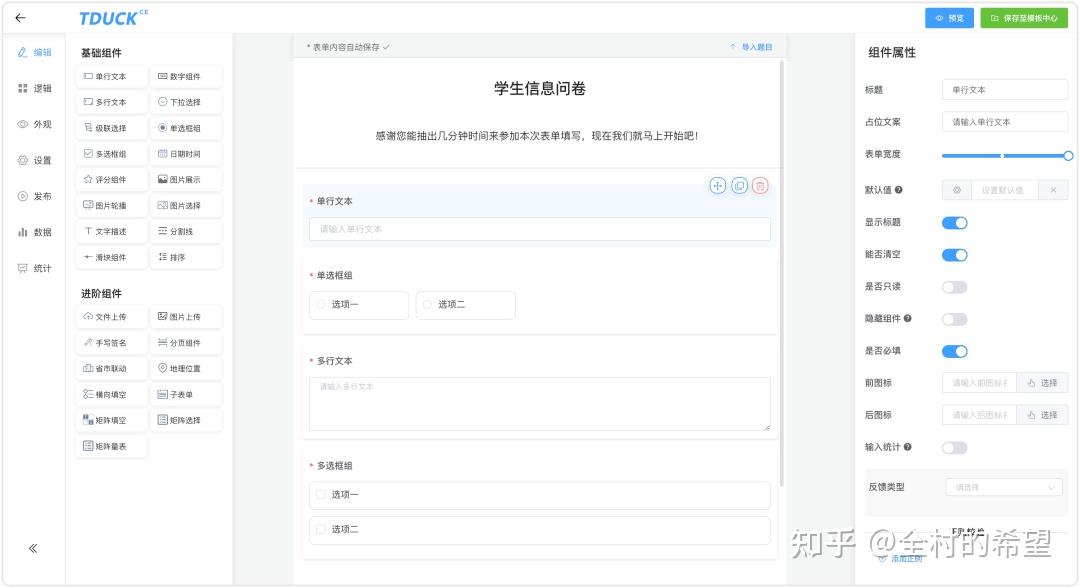
Task: Add a 手写签名 component
Action: tap(112, 343)
